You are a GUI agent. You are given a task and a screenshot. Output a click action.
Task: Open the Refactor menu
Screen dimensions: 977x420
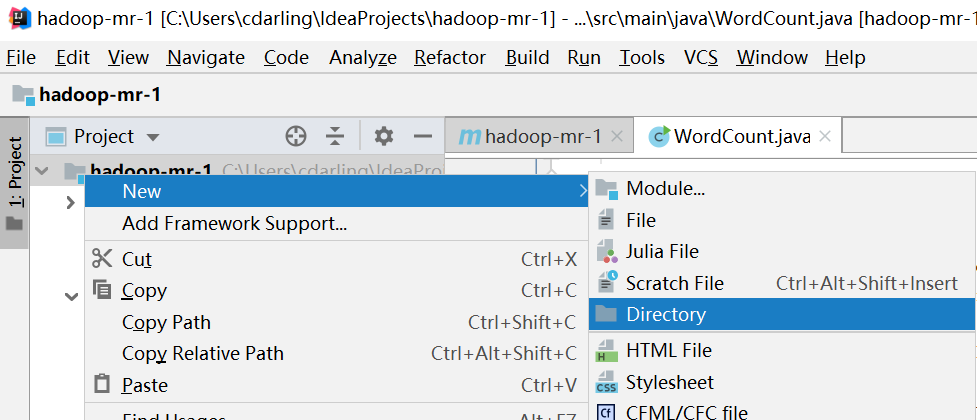[450, 57]
